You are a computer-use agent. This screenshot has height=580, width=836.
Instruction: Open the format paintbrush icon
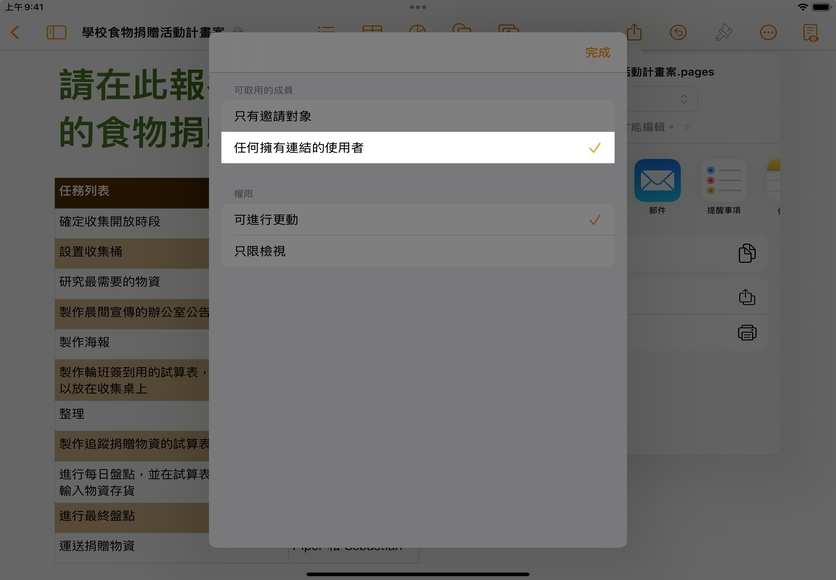click(x=723, y=33)
